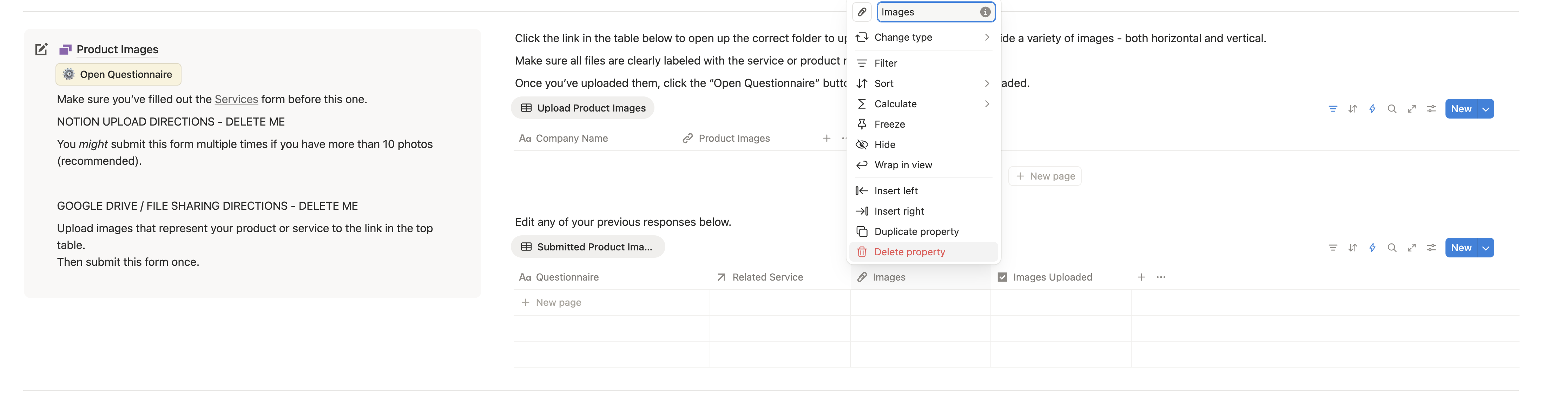Open view settings sliders icon in lower toolbar
Image resolution: width=1568 pixels, height=397 pixels.
coord(1431,248)
